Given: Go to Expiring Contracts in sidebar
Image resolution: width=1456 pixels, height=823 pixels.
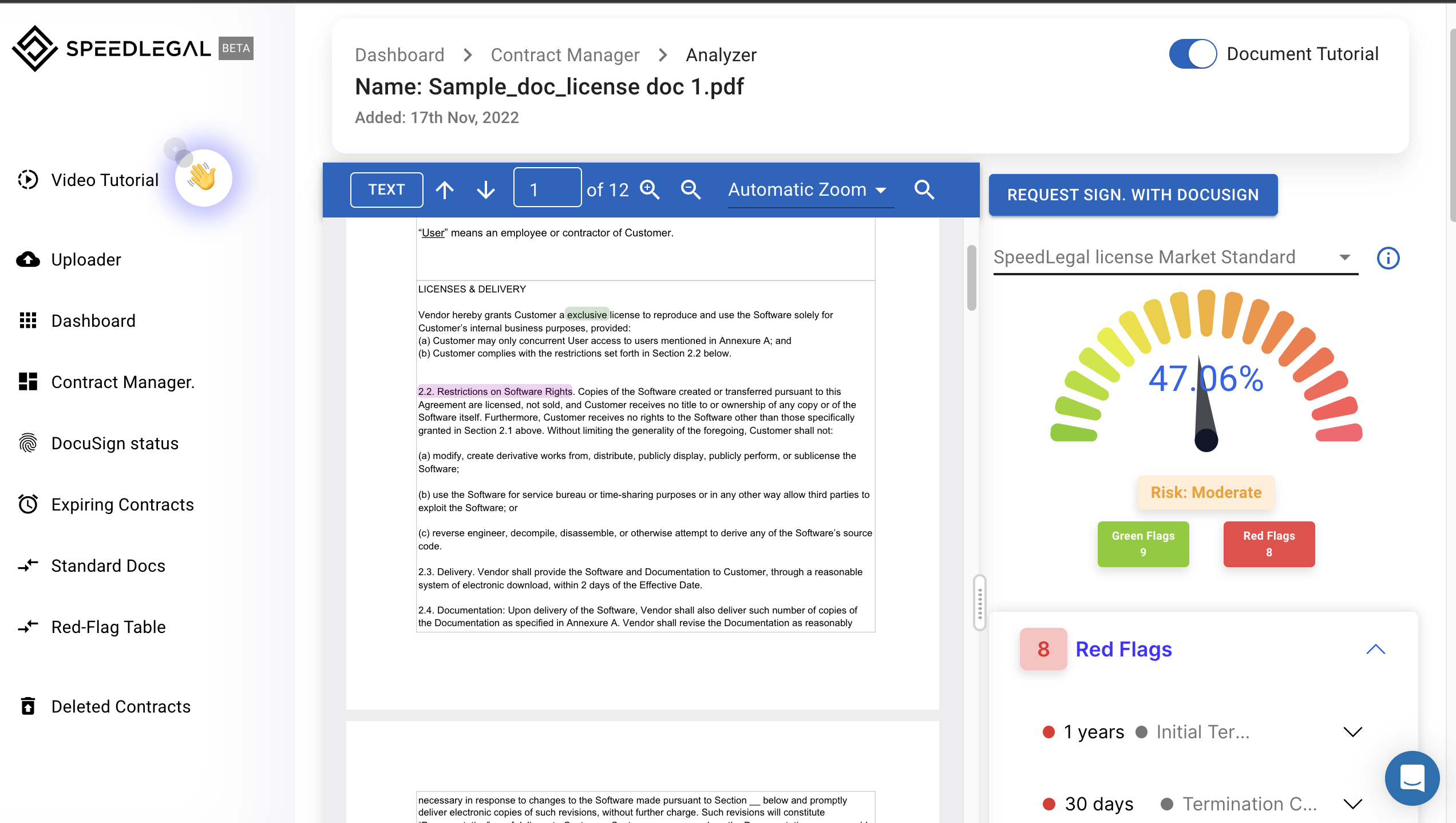Looking at the screenshot, I should click(122, 504).
